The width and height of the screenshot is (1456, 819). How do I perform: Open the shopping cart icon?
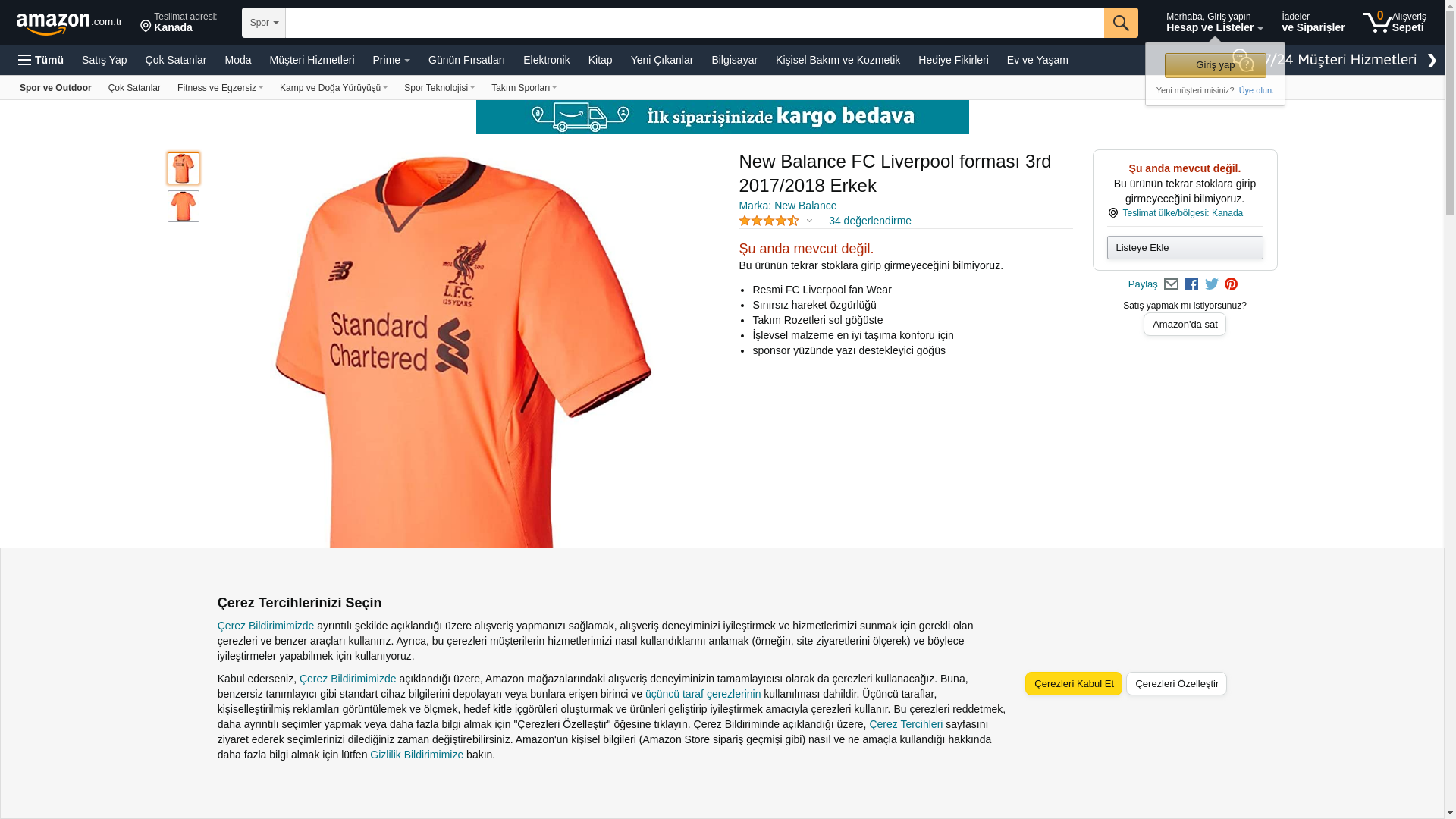click(1394, 22)
